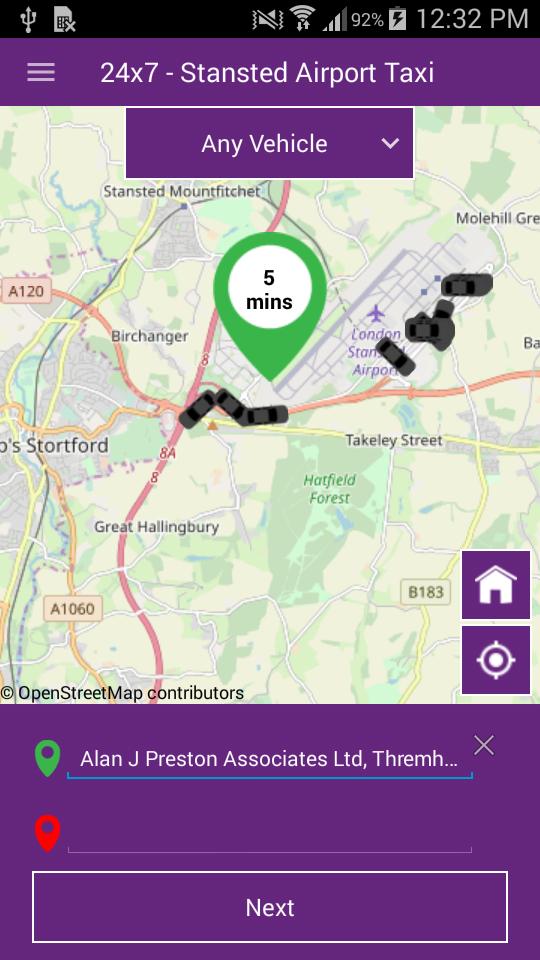Tap the red destination pin icon
The height and width of the screenshot is (960, 540).
[48, 833]
